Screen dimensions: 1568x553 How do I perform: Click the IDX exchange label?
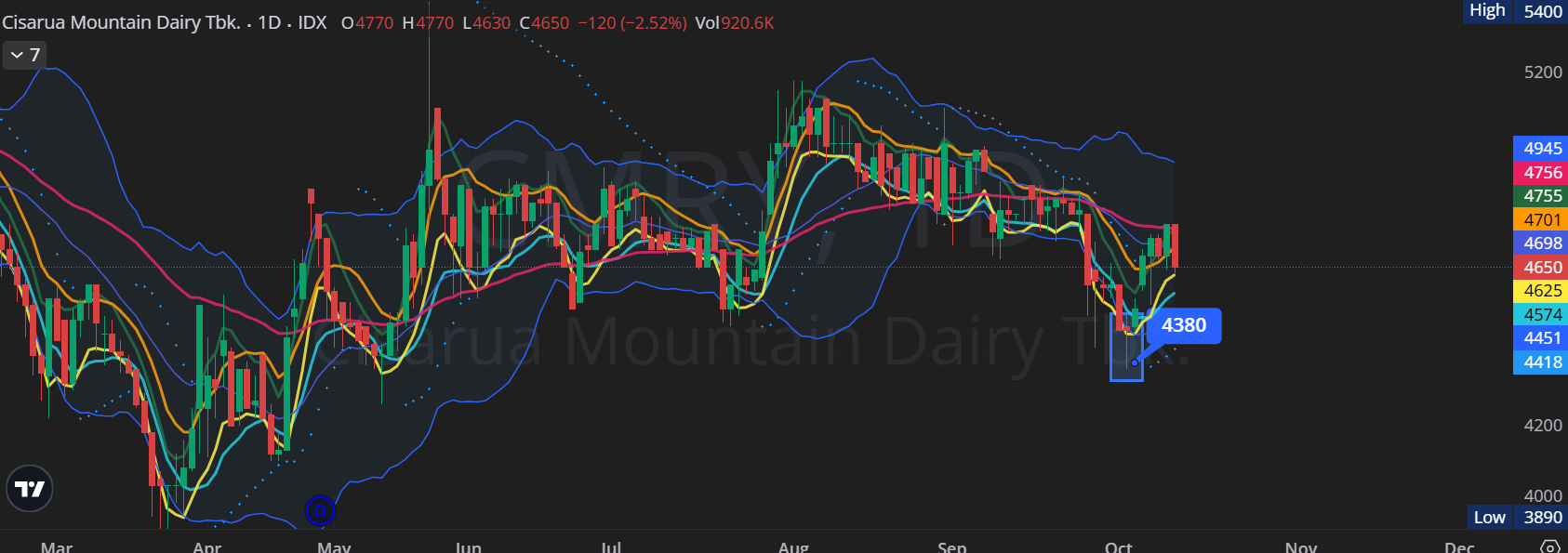click(x=312, y=22)
